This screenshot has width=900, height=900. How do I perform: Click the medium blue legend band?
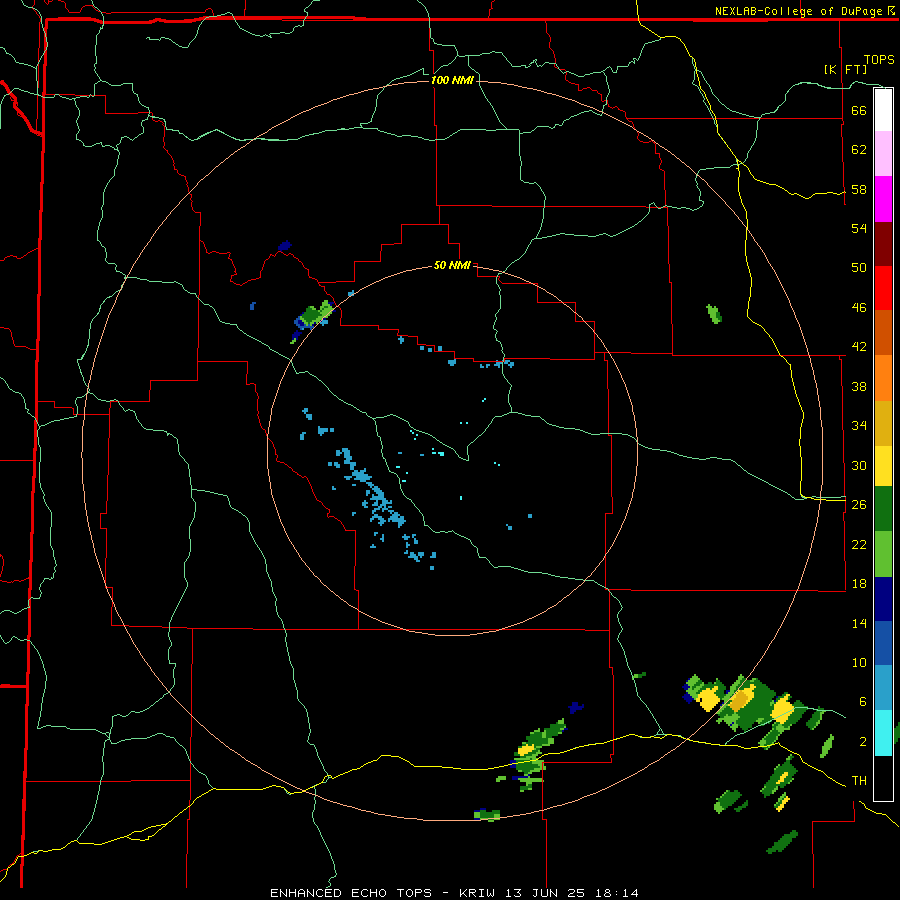click(883, 643)
